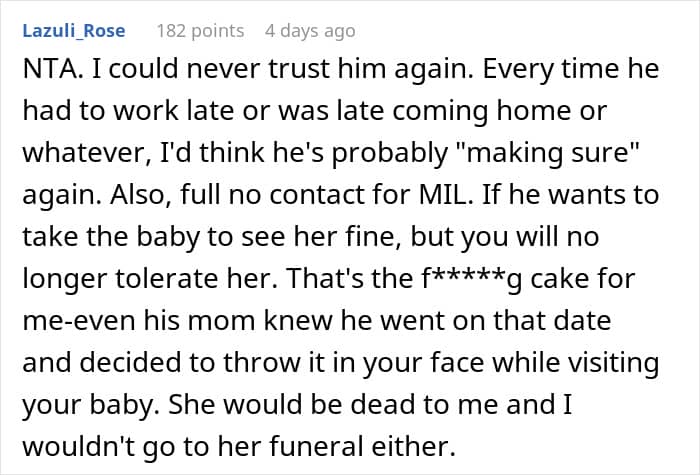
Task: Open the Lazuli_Rose user profile
Action: tap(74, 31)
